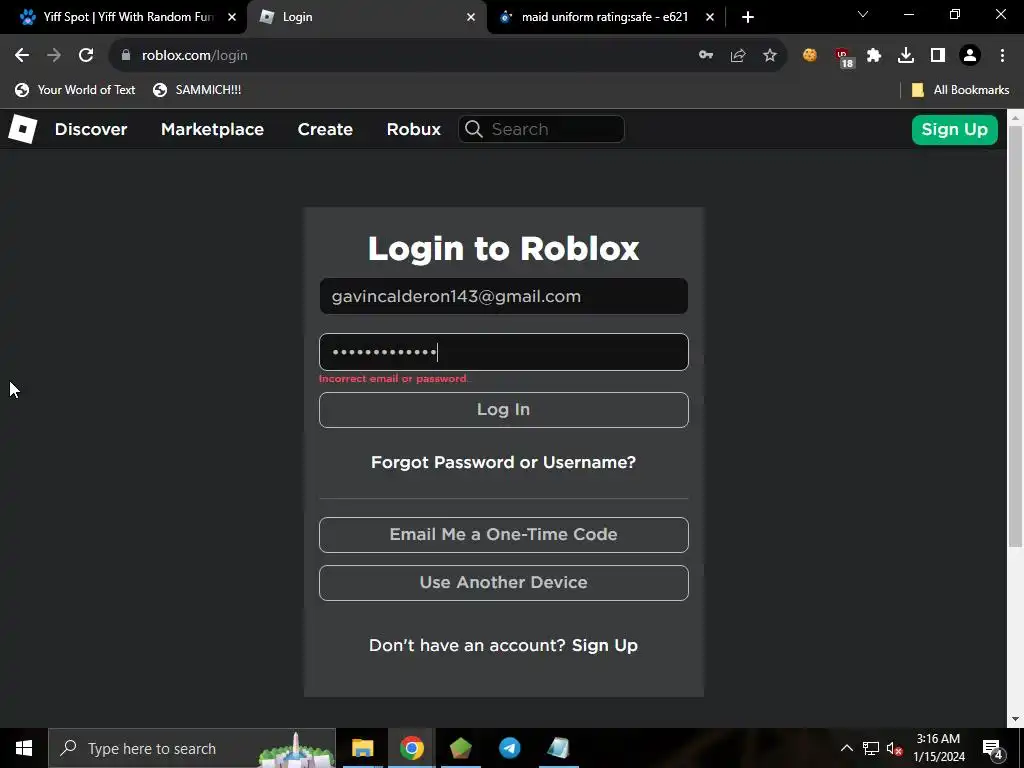Open the tab search chevron
Screen dimensions: 1024x768
click(863, 14)
